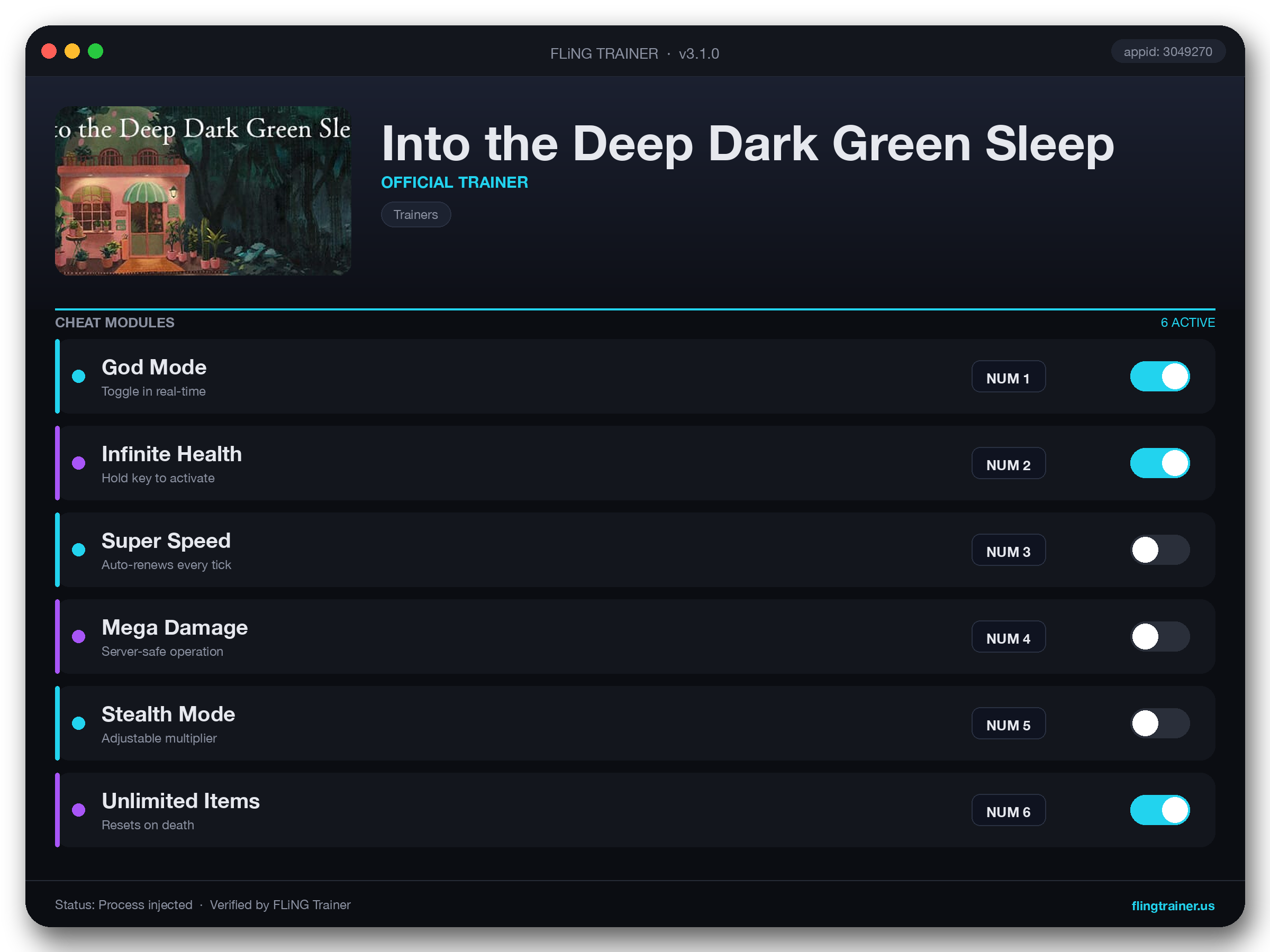Screen dimensions: 1270x952
Task: Click Infinite Health purple status dot
Action: [x=79, y=463]
